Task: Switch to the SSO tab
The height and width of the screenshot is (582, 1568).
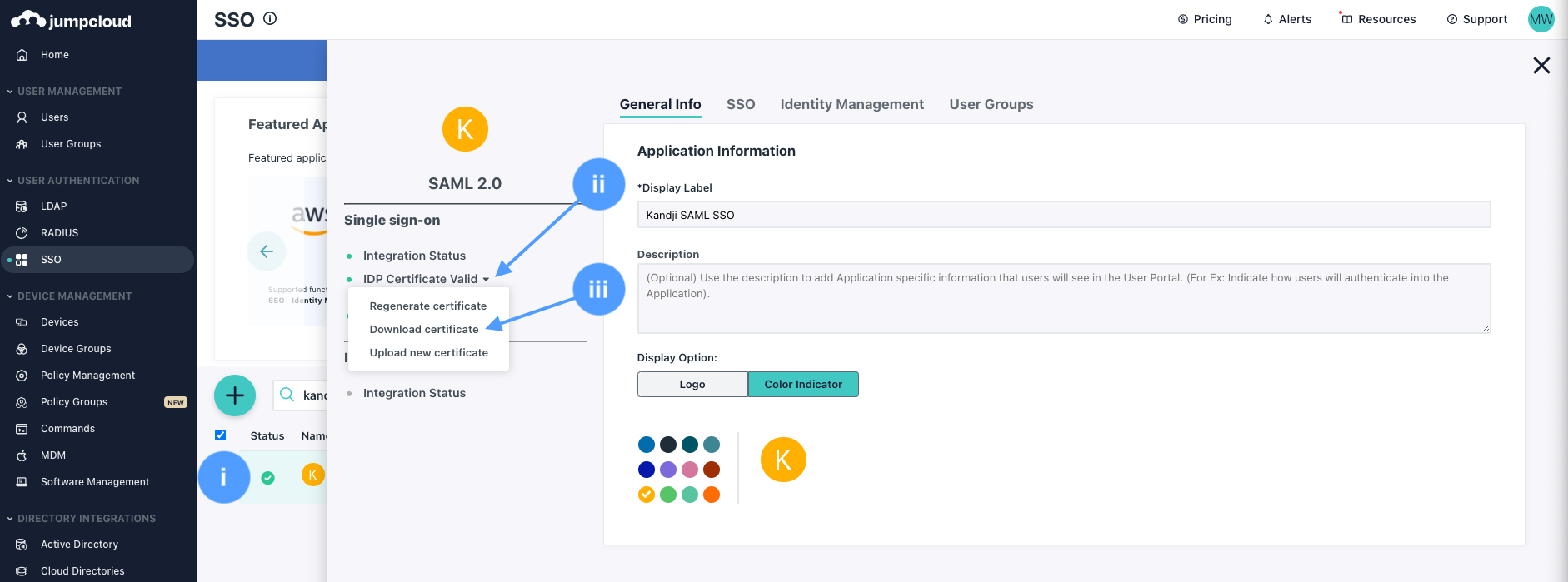Action: (741, 104)
